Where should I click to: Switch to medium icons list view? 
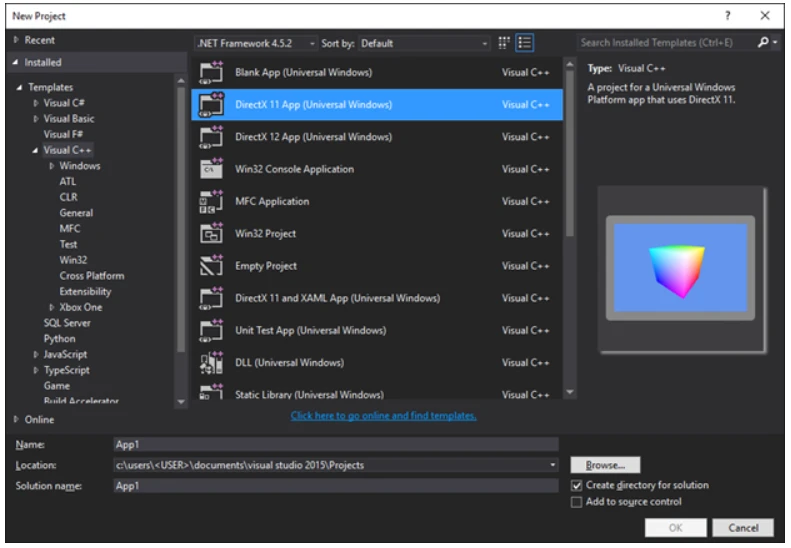click(525, 43)
